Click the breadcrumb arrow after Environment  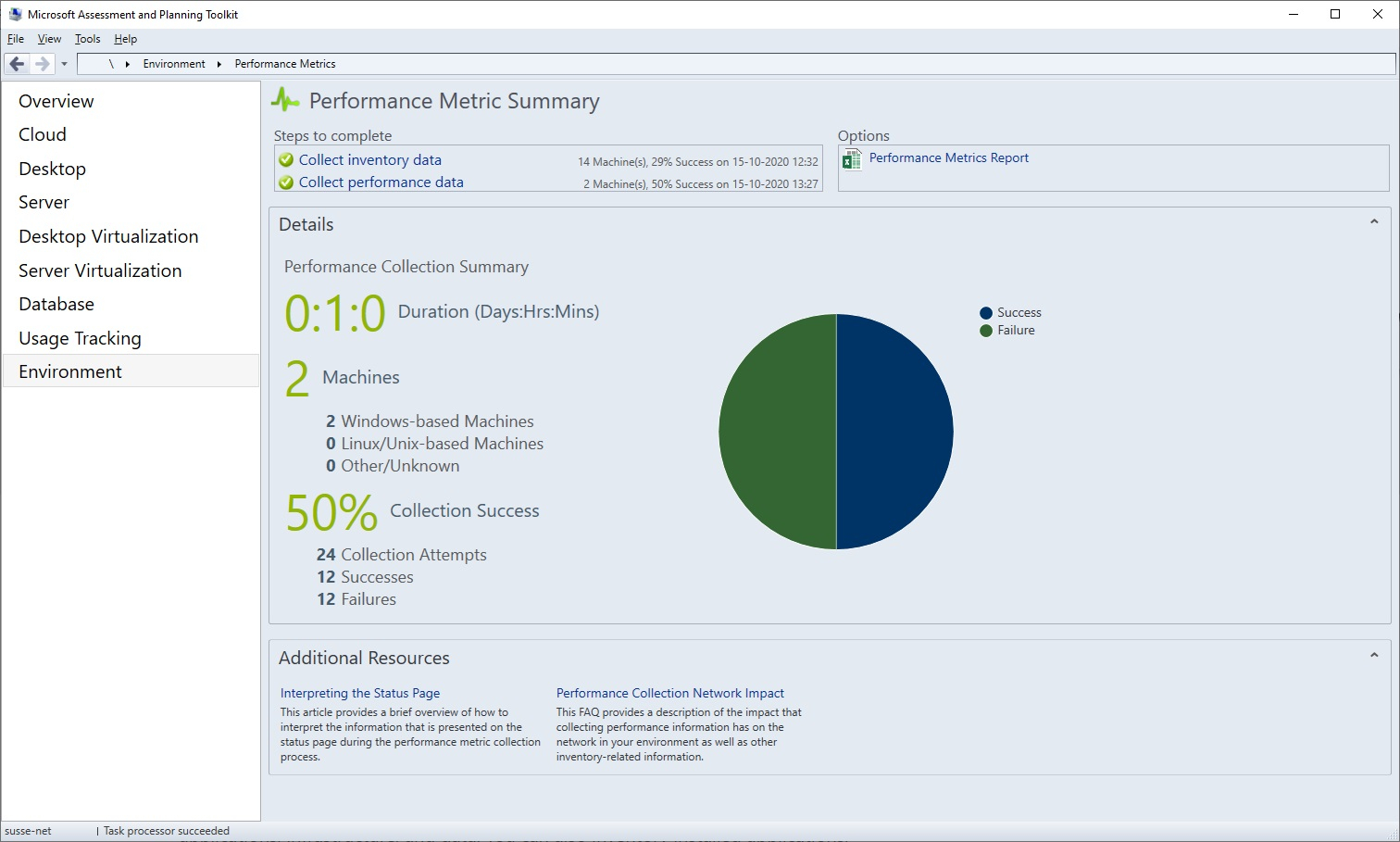click(218, 64)
